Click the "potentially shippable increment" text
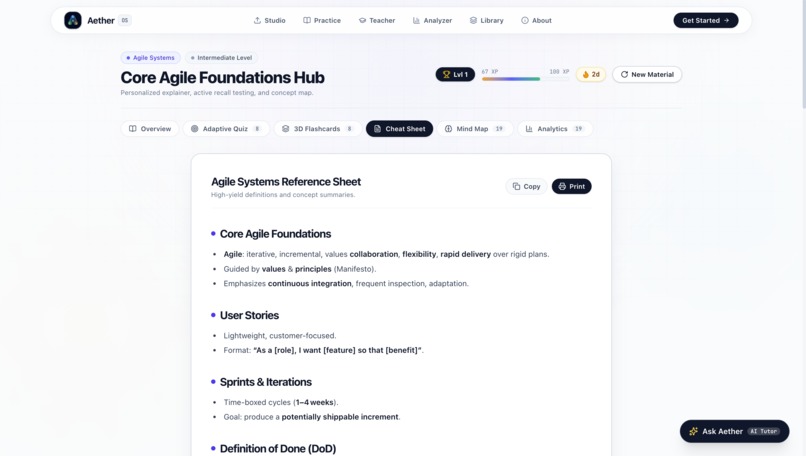The height and width of the screenshot is (456, 806). coord(340,417)
